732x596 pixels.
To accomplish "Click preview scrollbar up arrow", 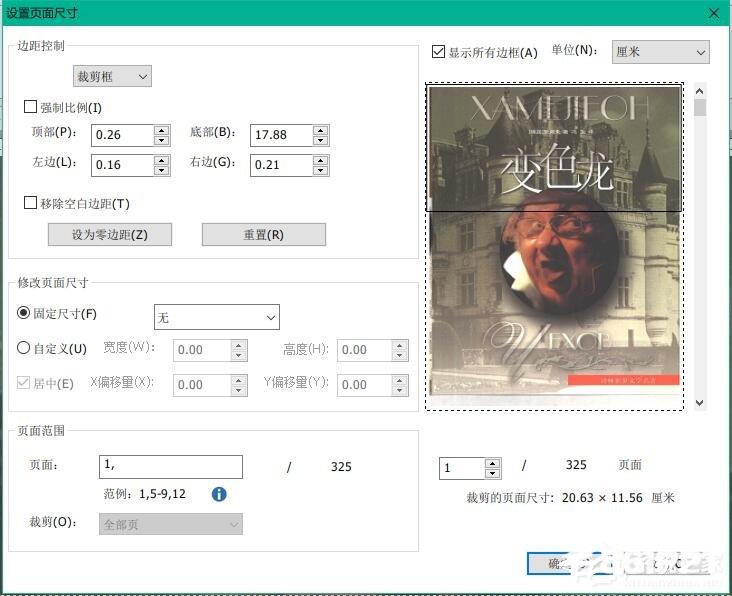I will (x=699, y=91).
